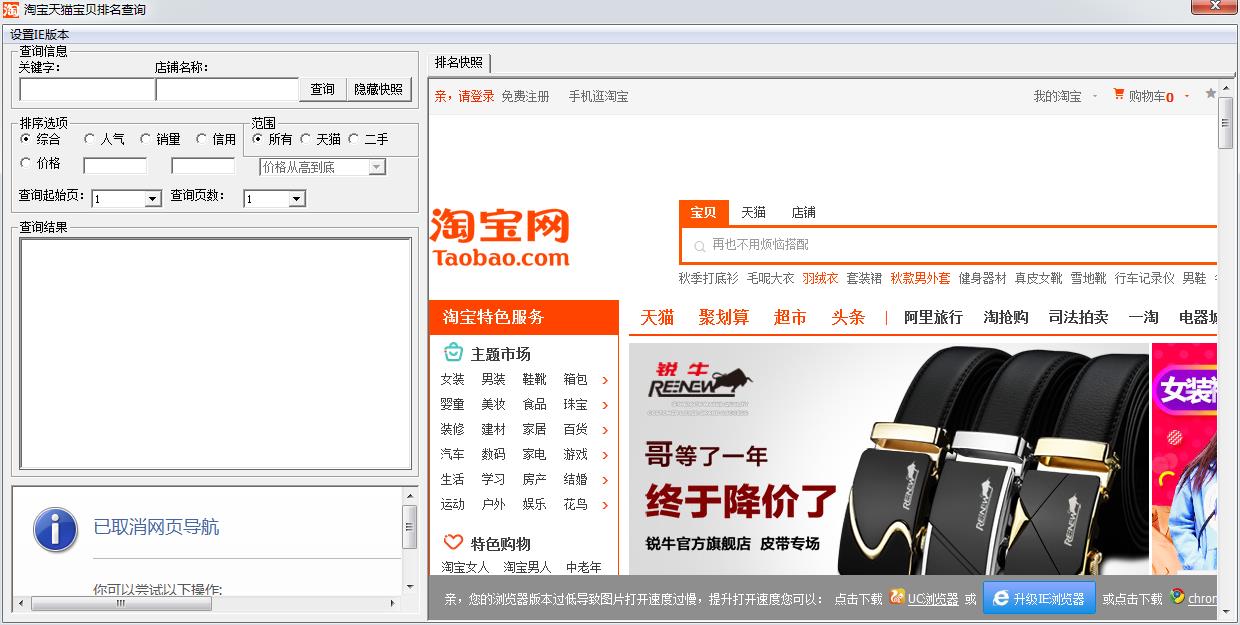Click the Chrome browser icon
Viewport: 1240px width, 625px height.
coord(1178,597)
